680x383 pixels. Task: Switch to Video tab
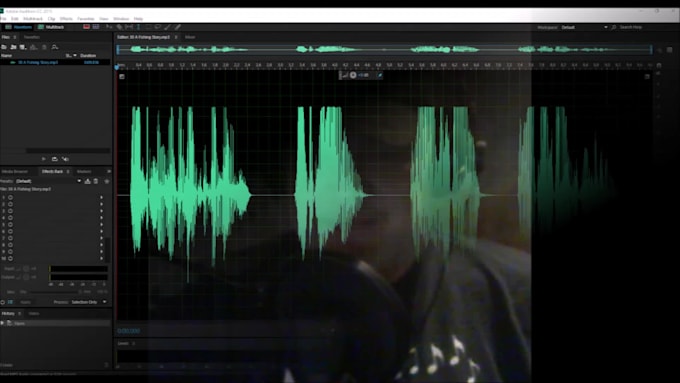[34, 313]
